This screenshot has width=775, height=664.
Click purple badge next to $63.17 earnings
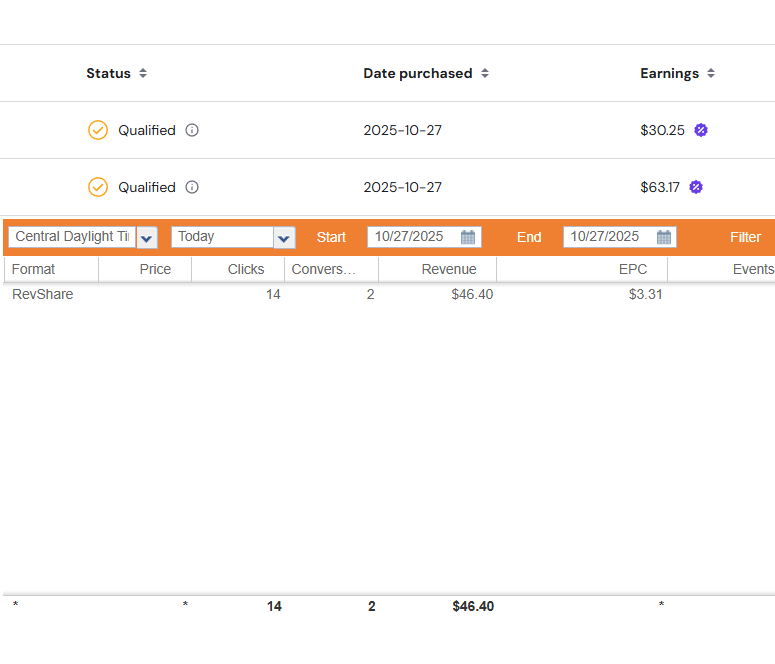(696, 187)
